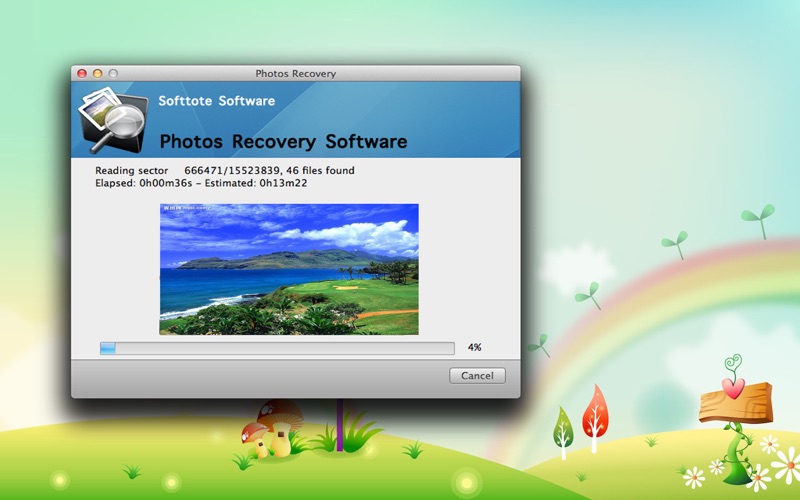Cancel the photo recovery scan

[x=477, y=376]
